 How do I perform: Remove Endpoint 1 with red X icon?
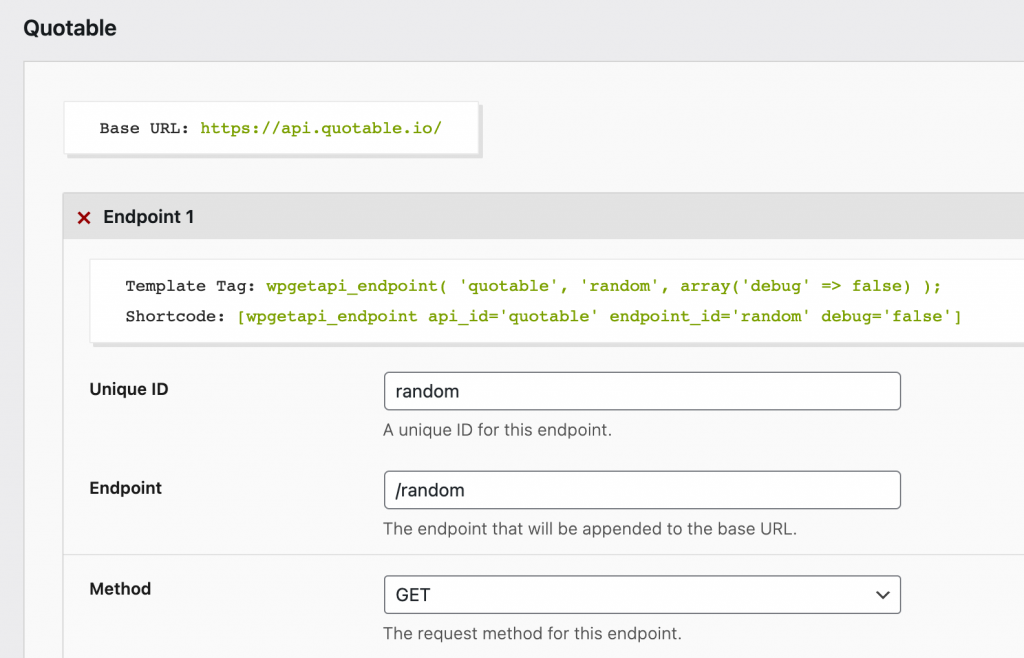pyautogui.click(x=84, y=217)
